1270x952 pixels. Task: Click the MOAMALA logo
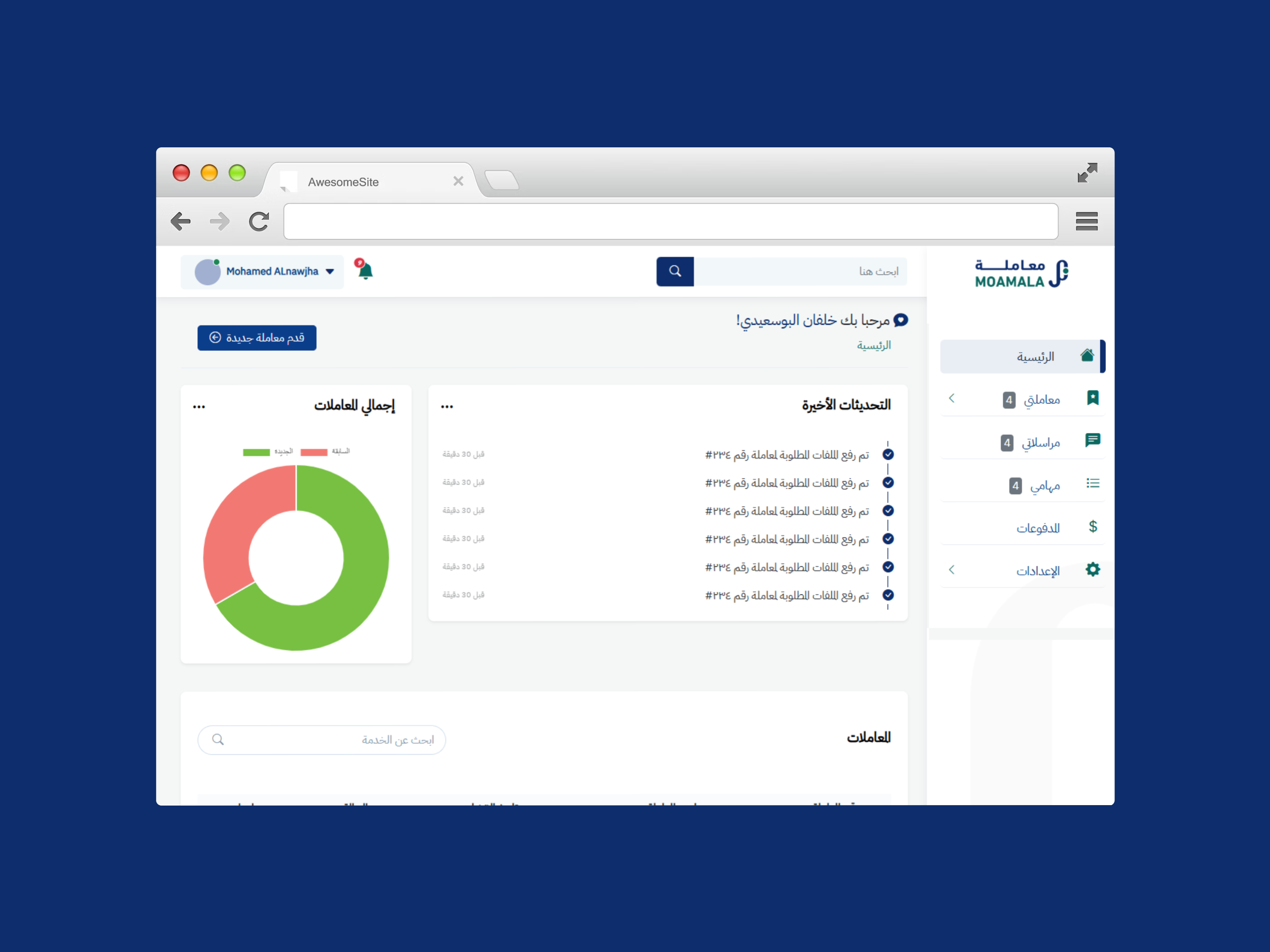[1021, 273]
